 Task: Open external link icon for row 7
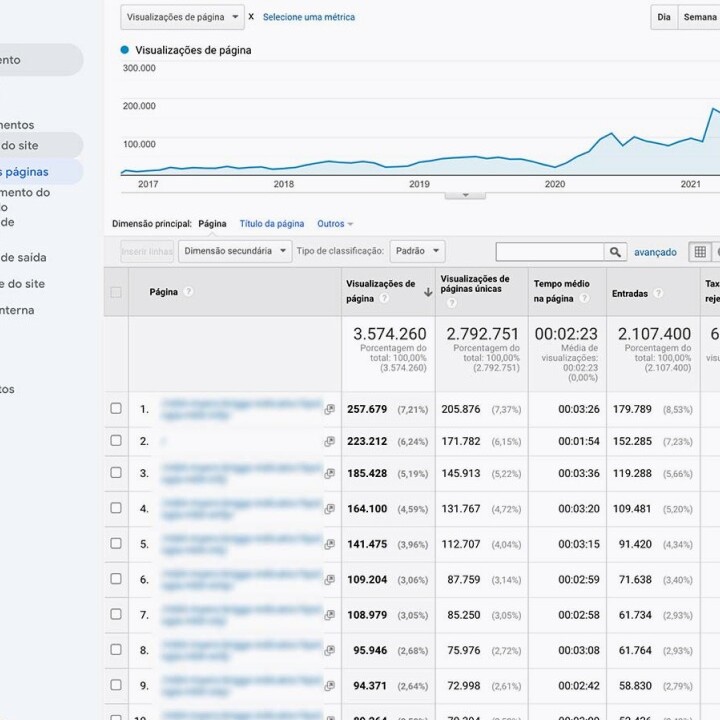[329, 615]
